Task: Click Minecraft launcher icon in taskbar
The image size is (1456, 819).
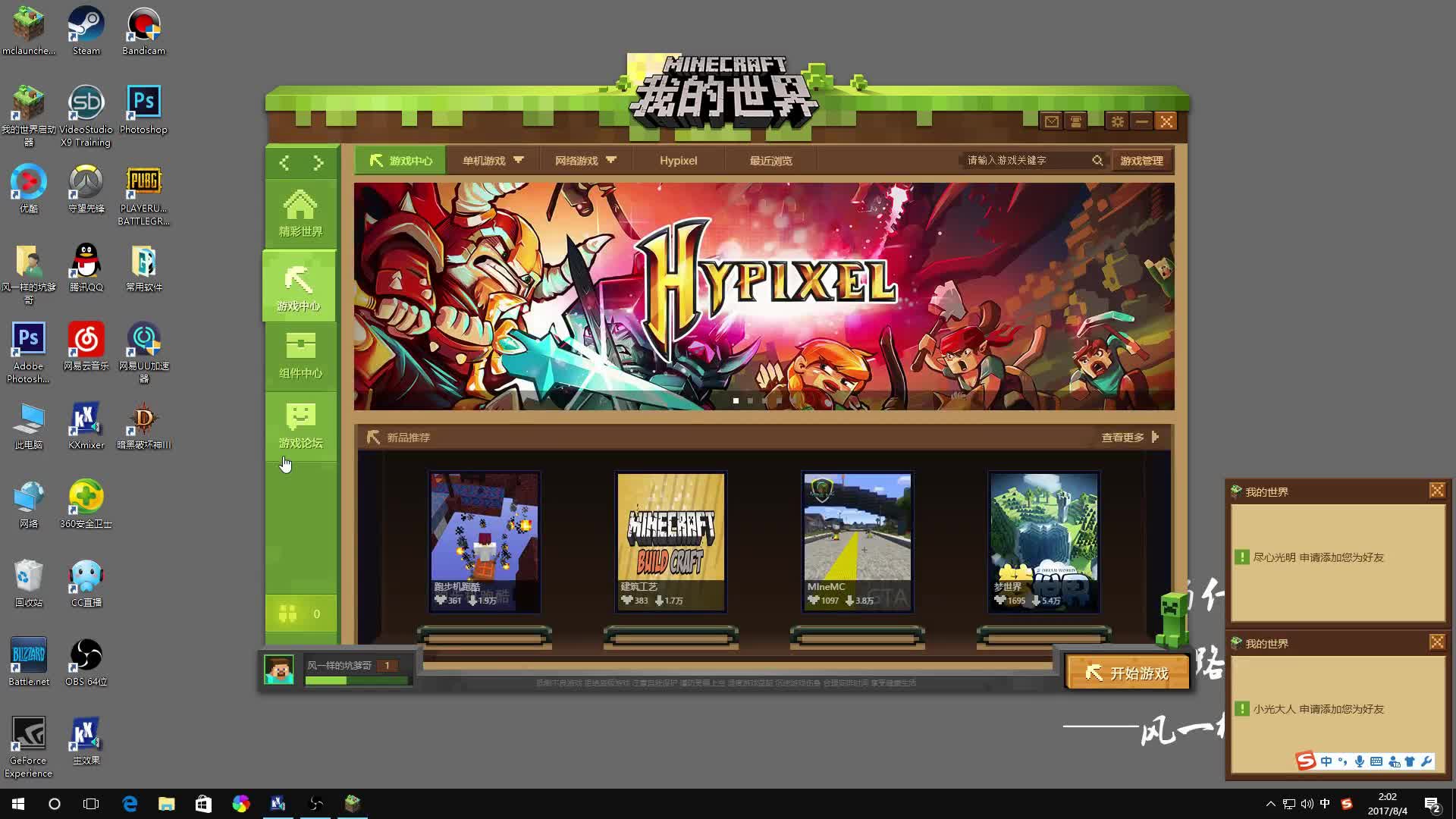Action: pos(353,804)
